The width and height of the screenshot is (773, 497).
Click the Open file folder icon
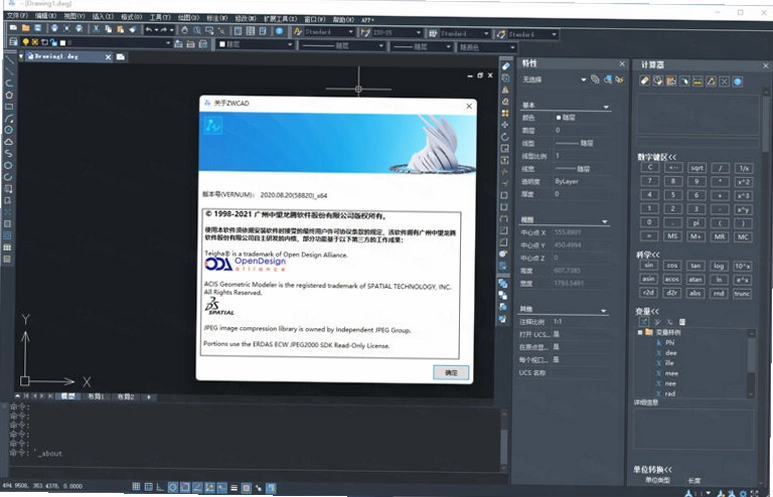(x=25, y=29)
